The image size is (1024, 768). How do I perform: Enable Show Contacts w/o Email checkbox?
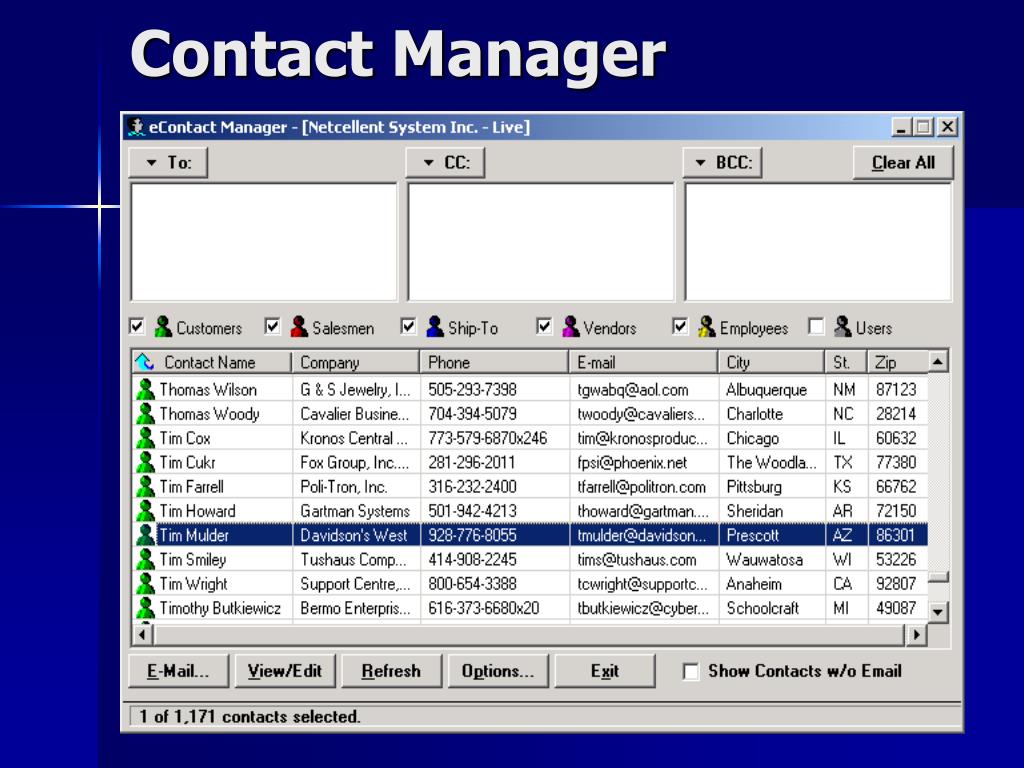point(690,671)
